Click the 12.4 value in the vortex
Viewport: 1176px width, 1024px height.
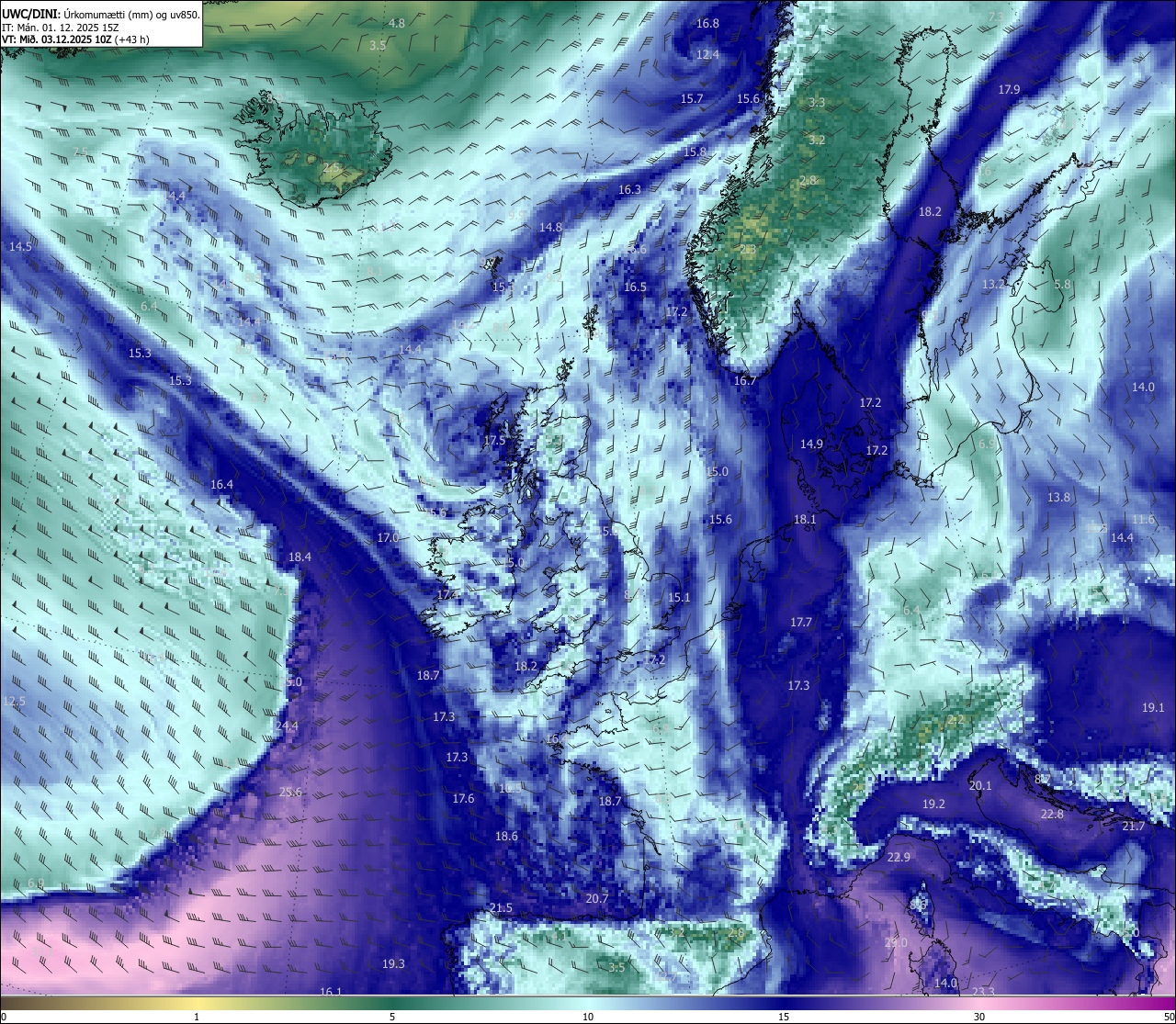pos(707,55)
